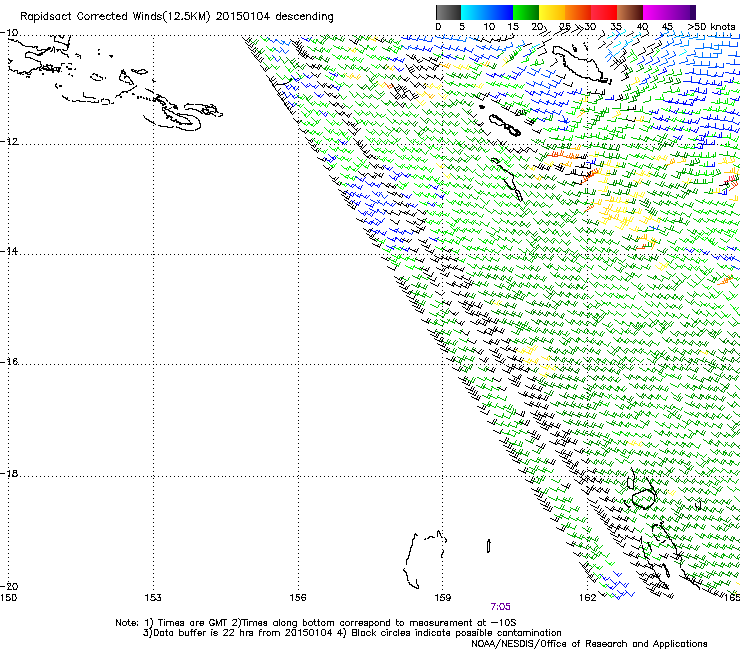Screen dimensions: 740x650
Task: Click the cyan-blue 5-15 knots color band
Action: [x=487, y=12]
